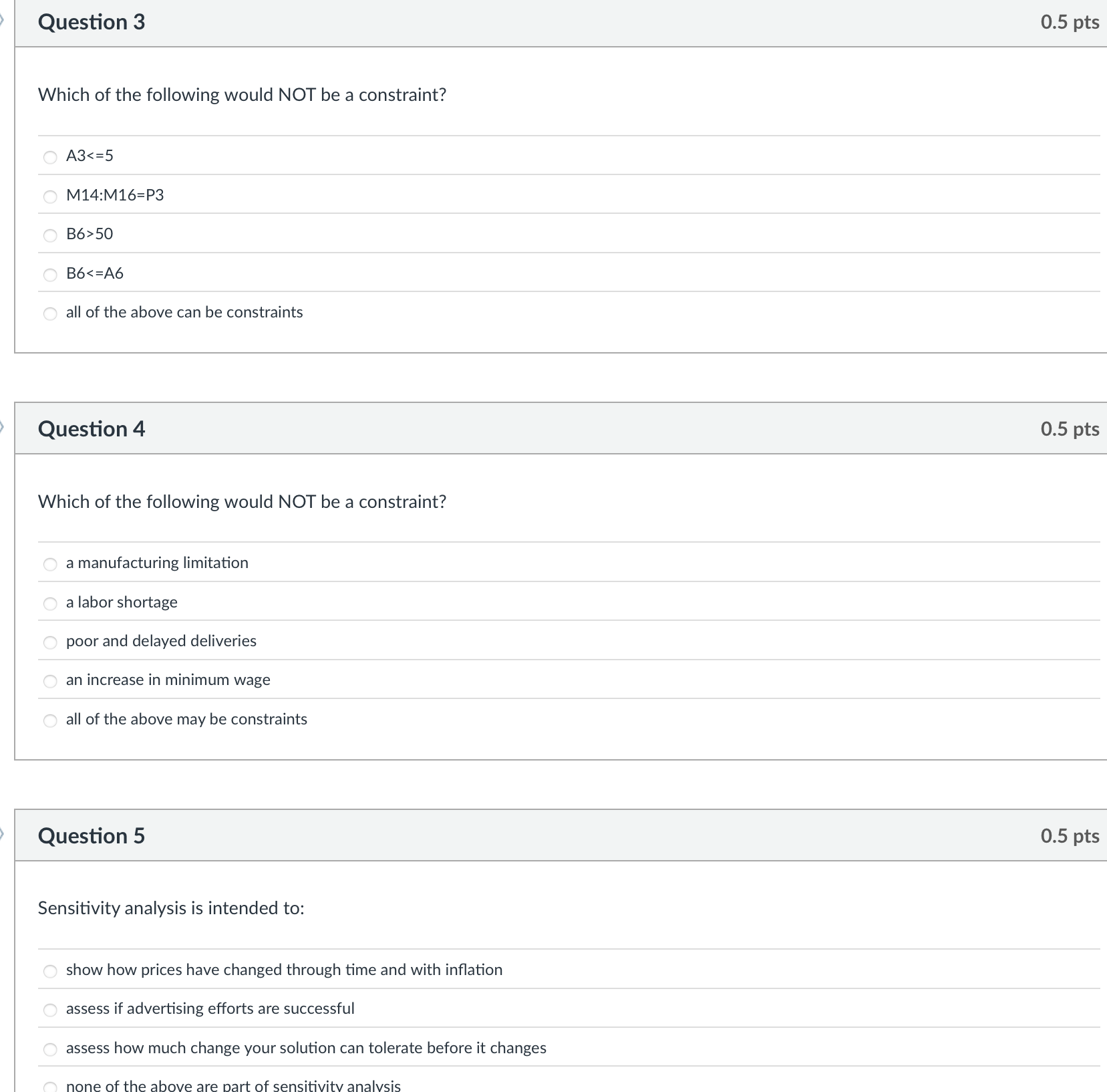Select 'assess if advertising efforts are successful'
Image resolution: width=1107 pixels, height=1092 pixels.
[50, 1010]
